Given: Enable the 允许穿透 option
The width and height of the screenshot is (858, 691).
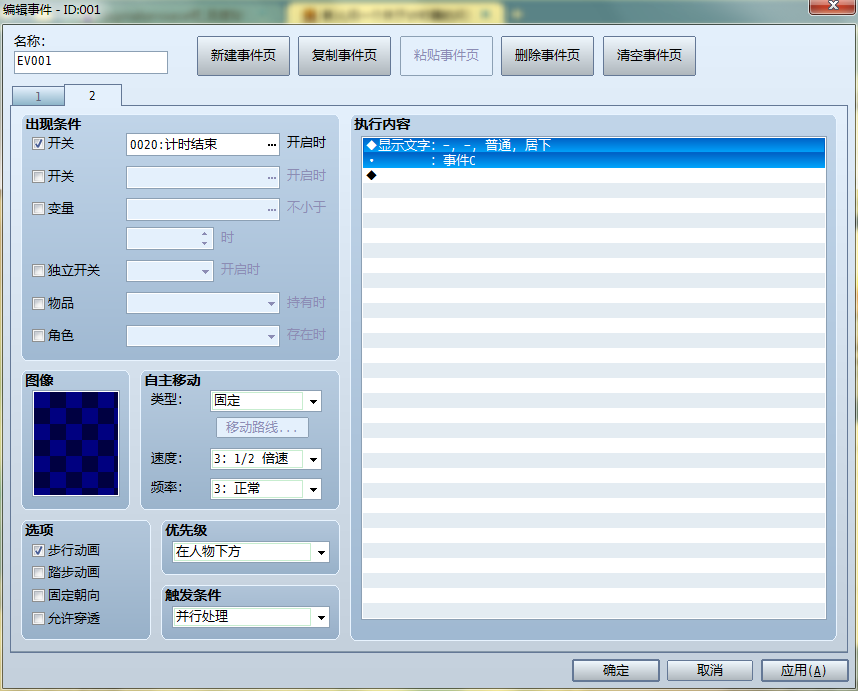Looking at the screenshot, I should (x=38, y=618).
